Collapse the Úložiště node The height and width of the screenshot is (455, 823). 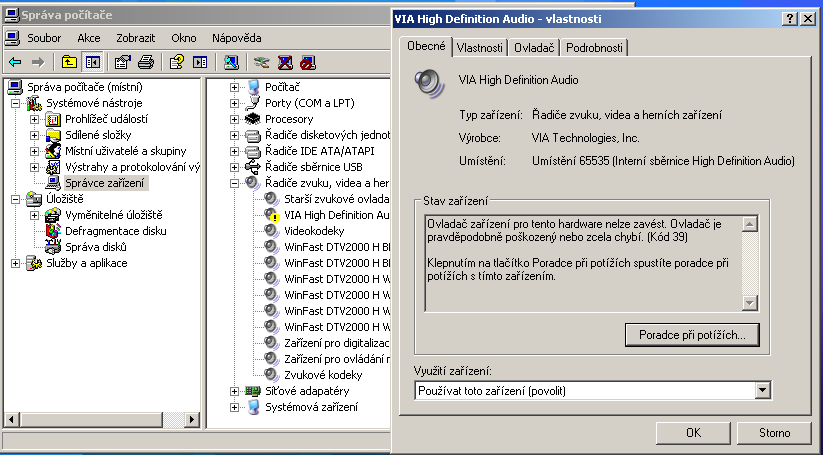point(16,199)
